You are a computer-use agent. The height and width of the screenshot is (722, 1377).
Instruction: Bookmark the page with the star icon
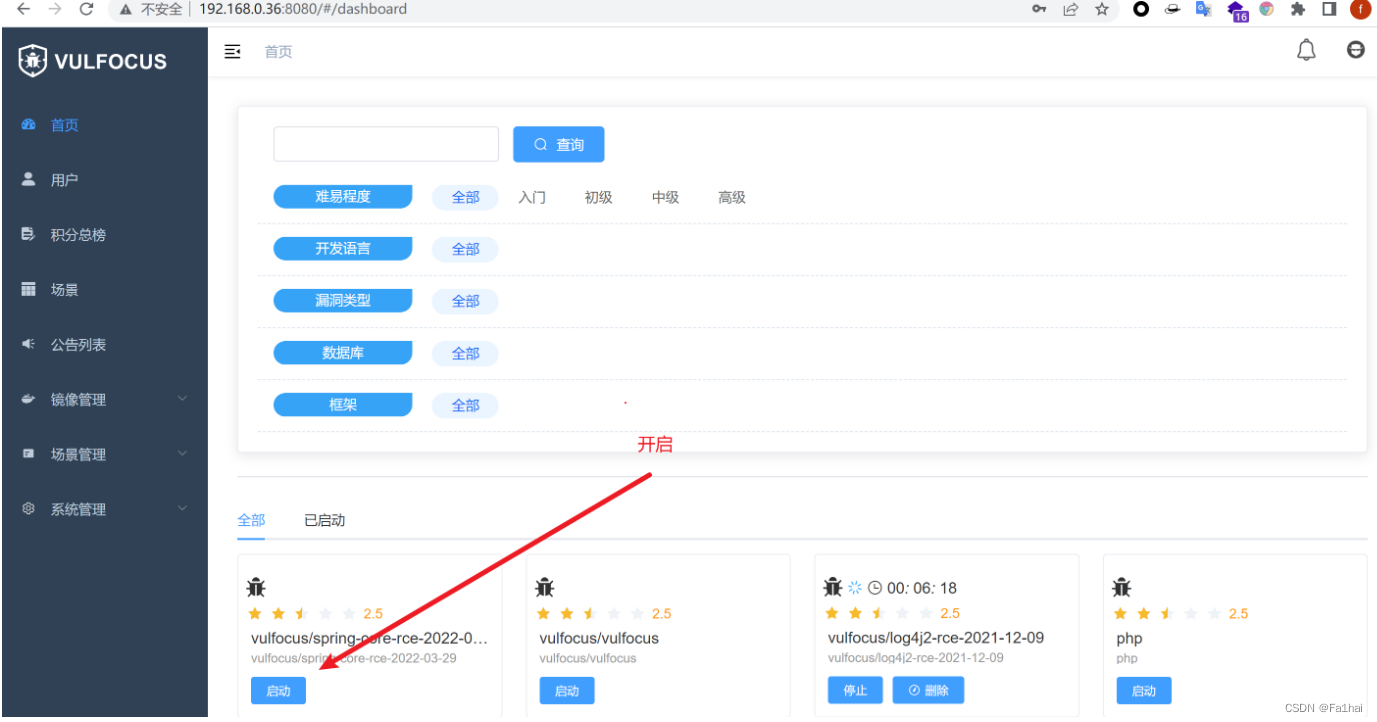coord(1102,9)
